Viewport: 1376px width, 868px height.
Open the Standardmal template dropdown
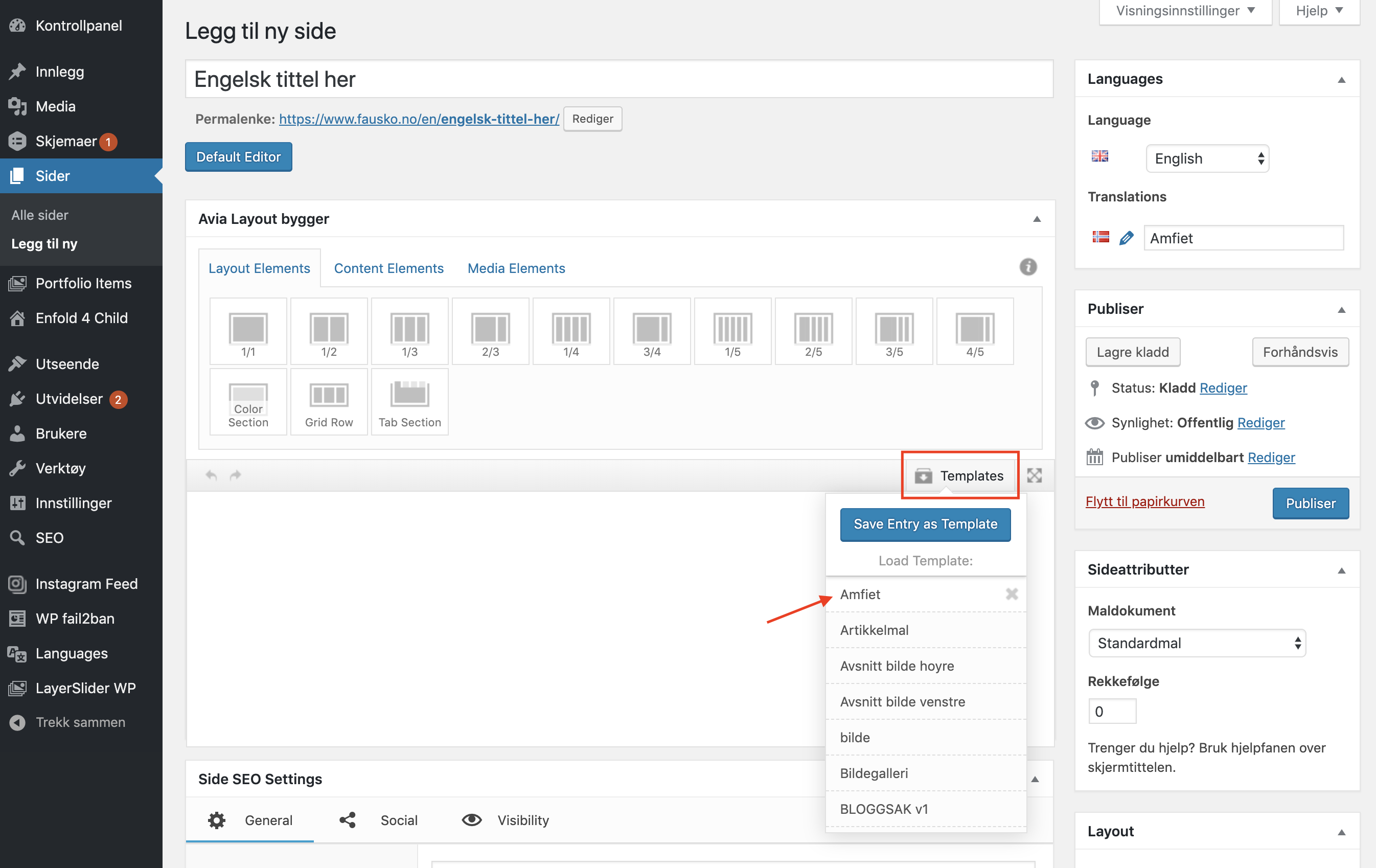point(1197,643)
